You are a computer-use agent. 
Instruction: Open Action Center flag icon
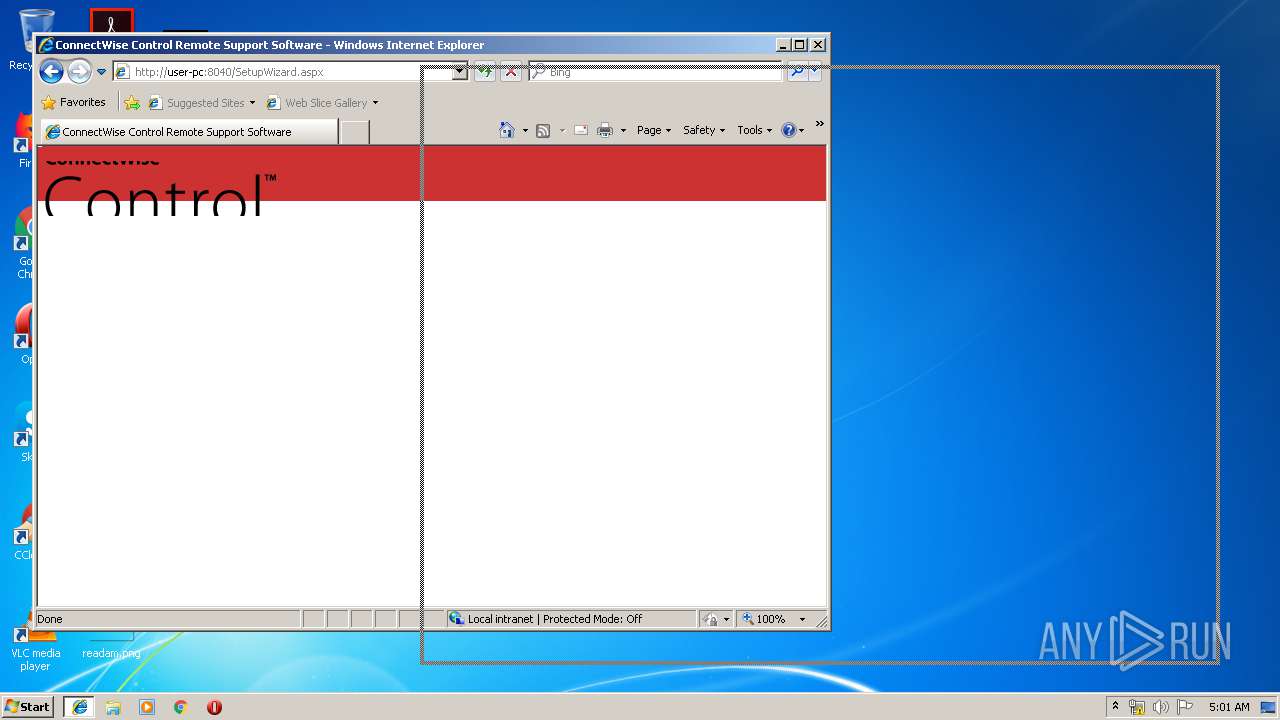pos(1185,707)
